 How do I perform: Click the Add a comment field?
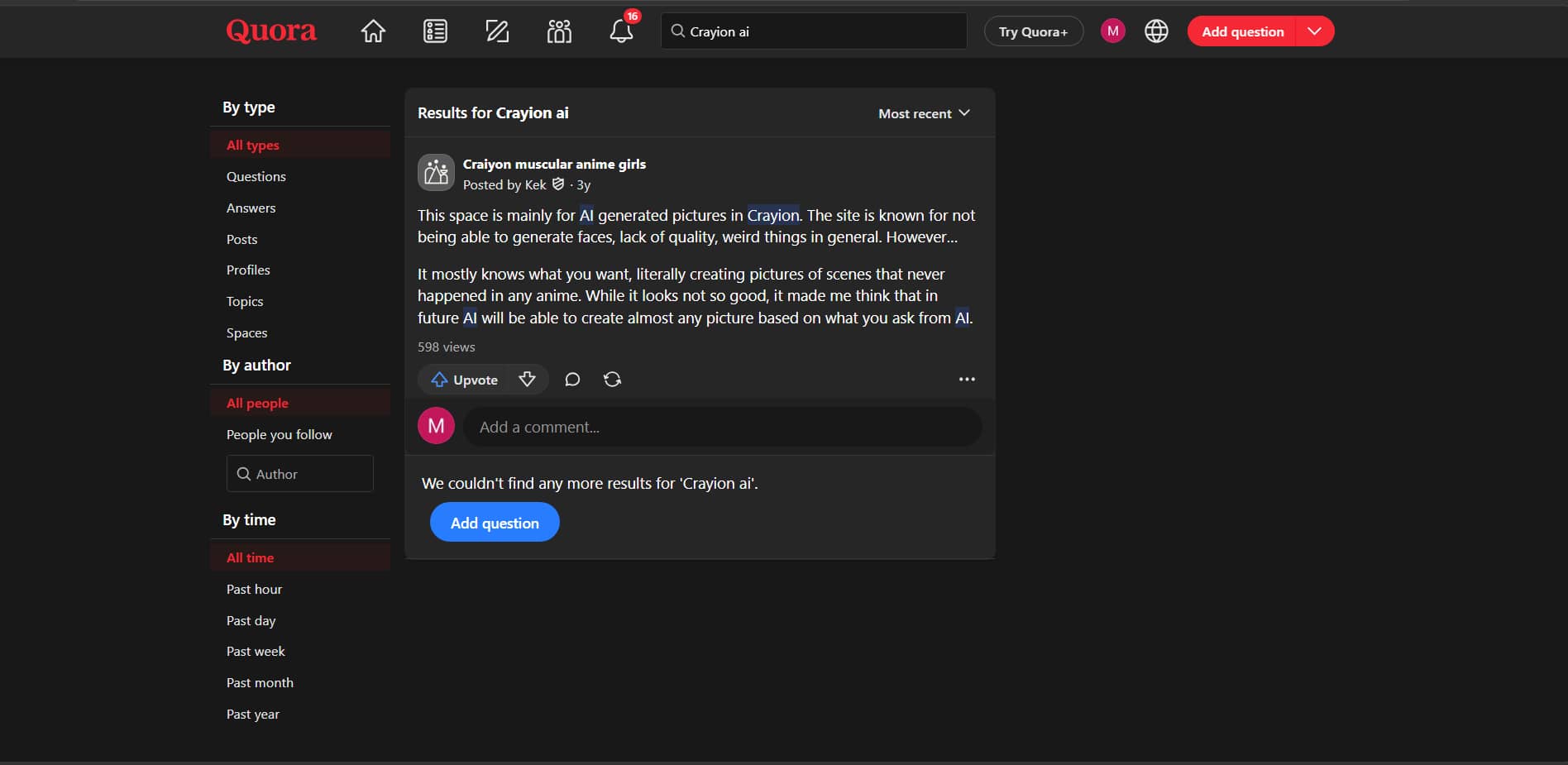point(722,427)
